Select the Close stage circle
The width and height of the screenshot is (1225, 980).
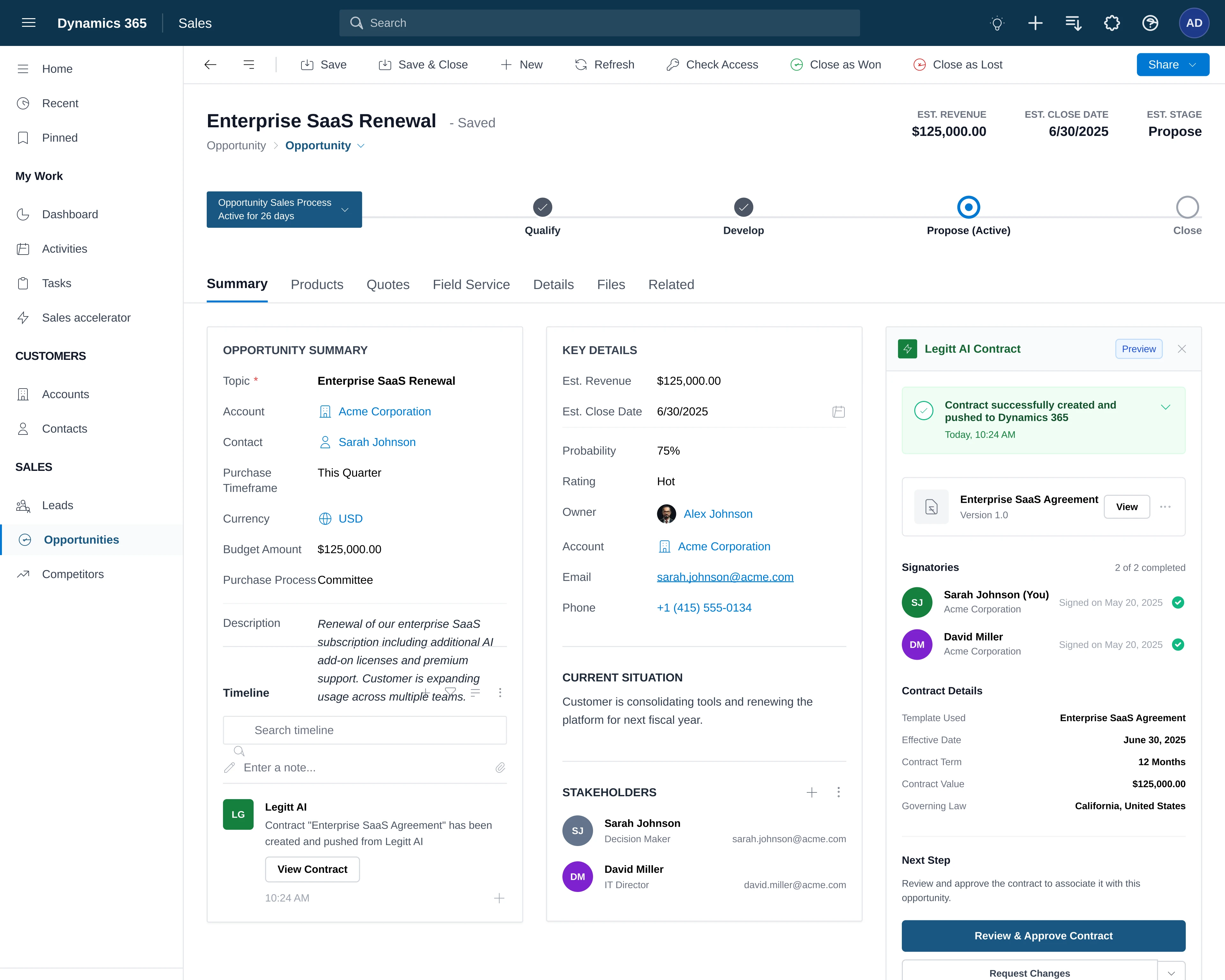(x=1187, y=207)
